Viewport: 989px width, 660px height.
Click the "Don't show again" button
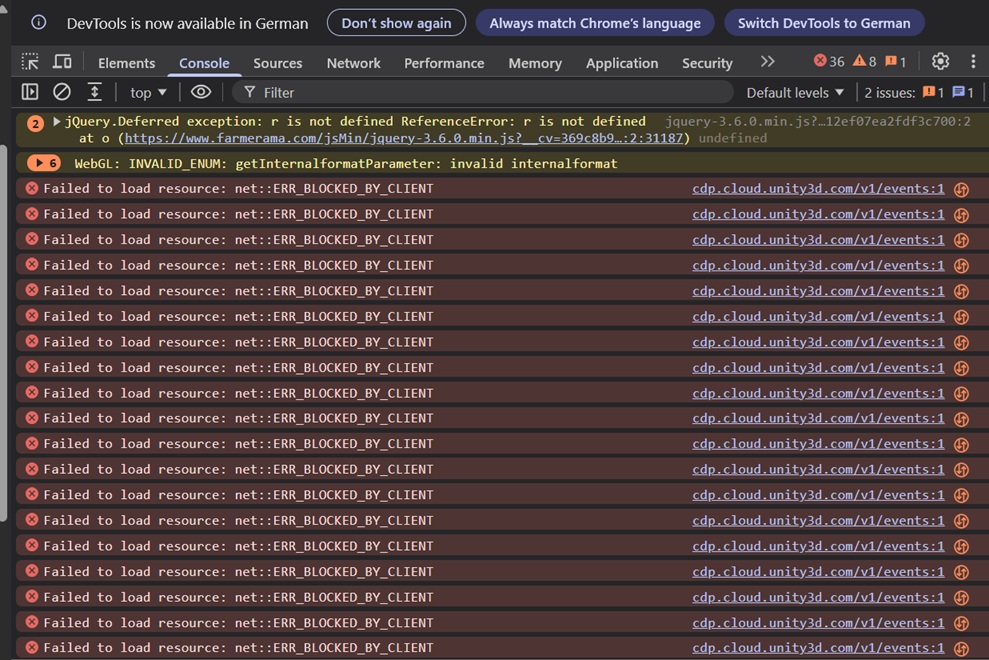(396, 23)
